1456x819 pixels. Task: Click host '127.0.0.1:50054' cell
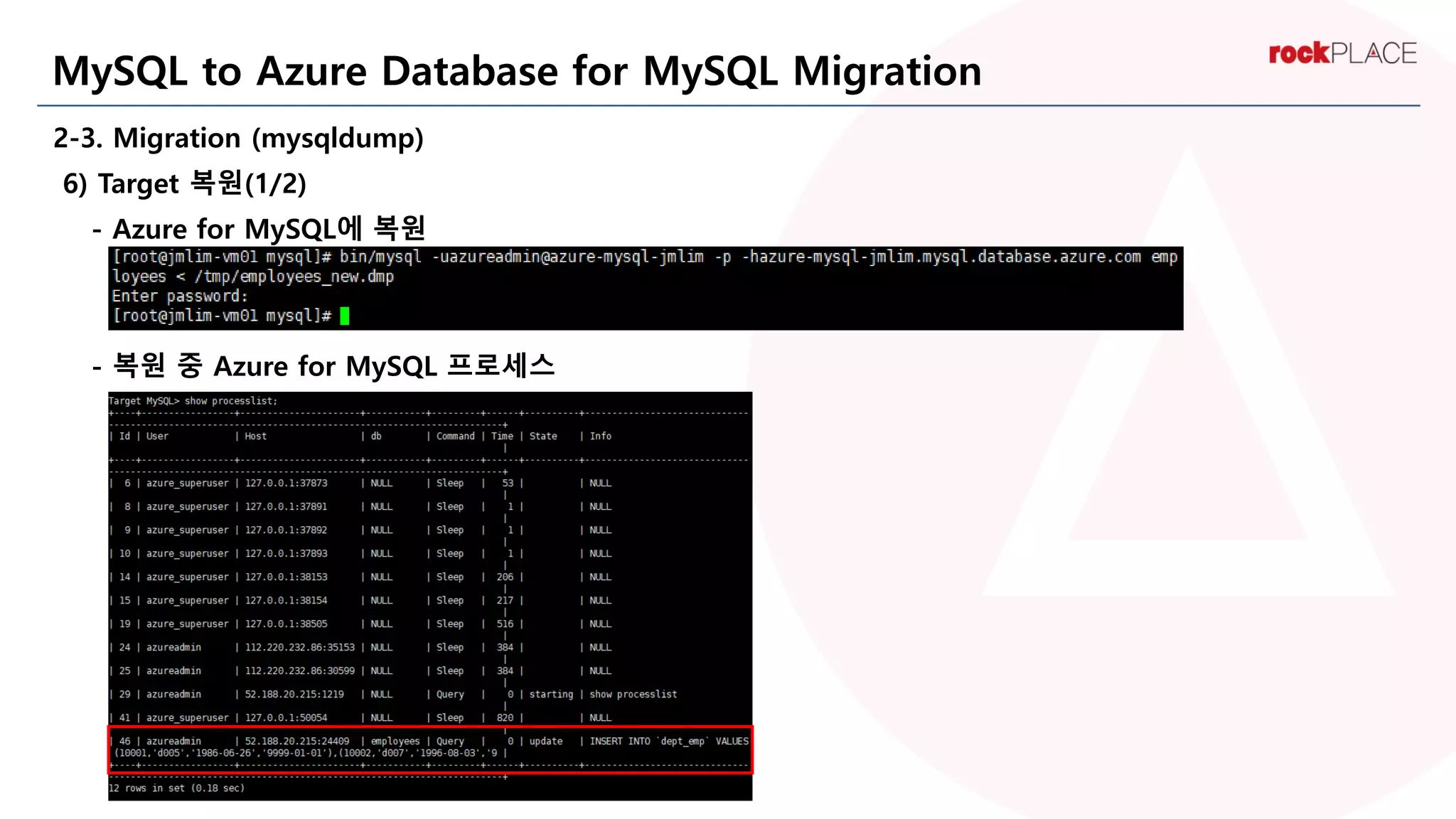(x=286, y=718)
